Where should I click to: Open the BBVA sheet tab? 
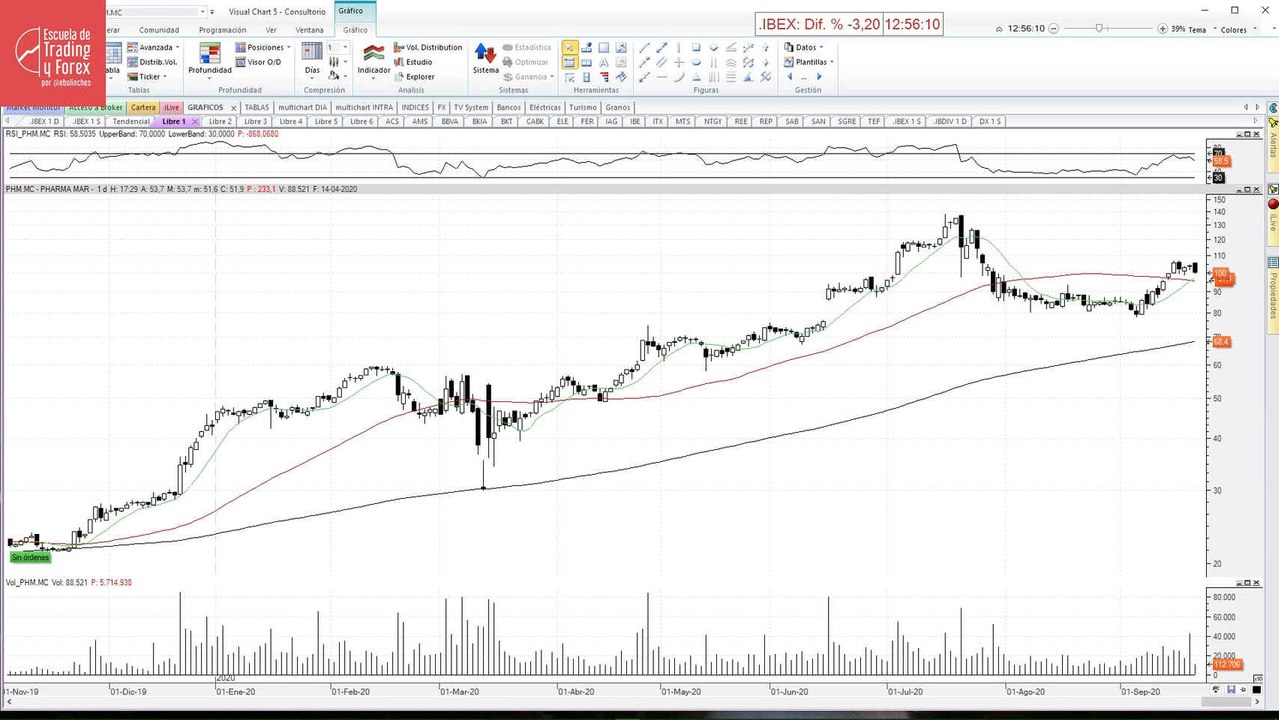450,121
